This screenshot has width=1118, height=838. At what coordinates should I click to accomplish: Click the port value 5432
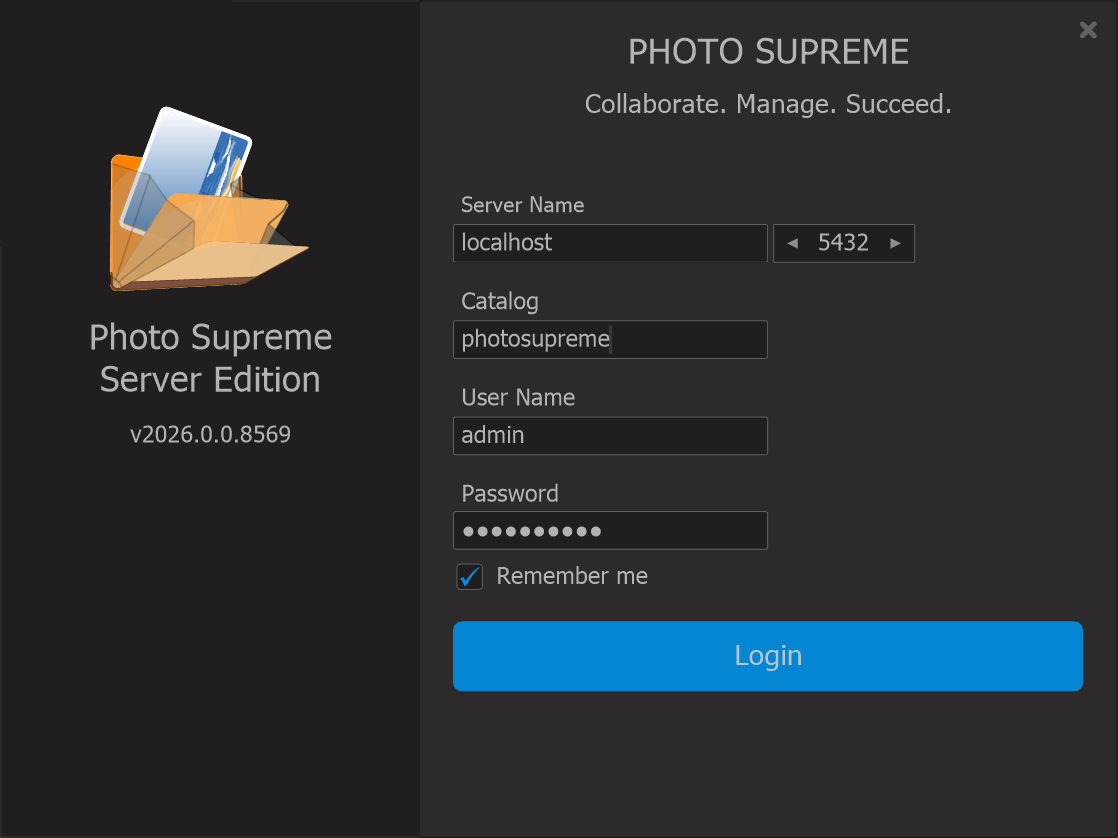(x=843, y=243)
